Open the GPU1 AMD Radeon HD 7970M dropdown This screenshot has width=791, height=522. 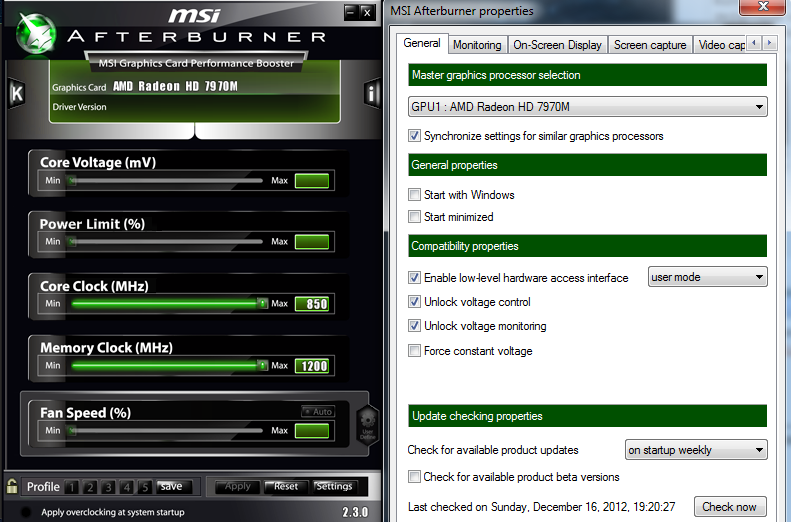(587, 107)
